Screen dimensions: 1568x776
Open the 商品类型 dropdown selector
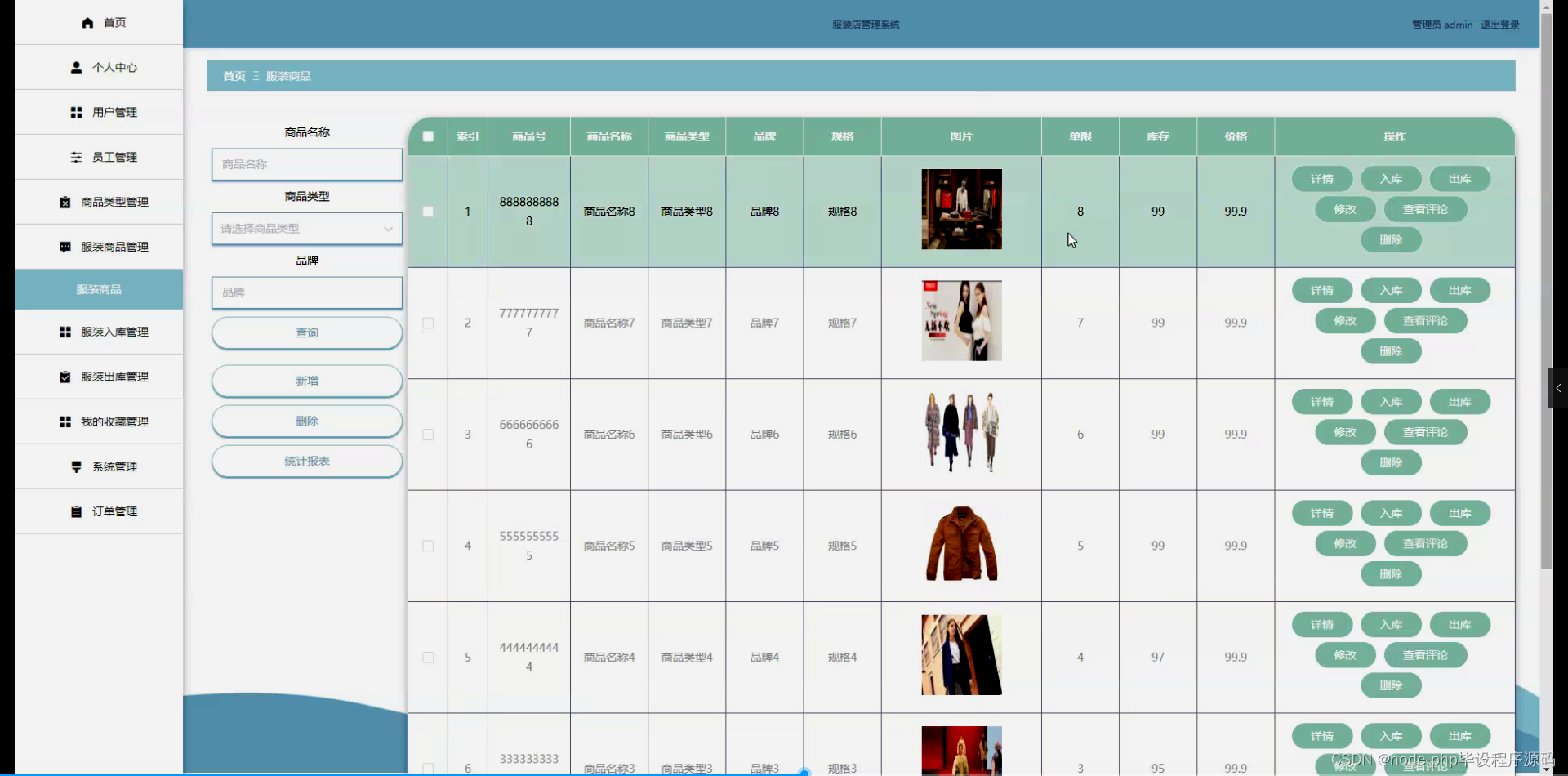pyautogui.click(x=306, y=229)
